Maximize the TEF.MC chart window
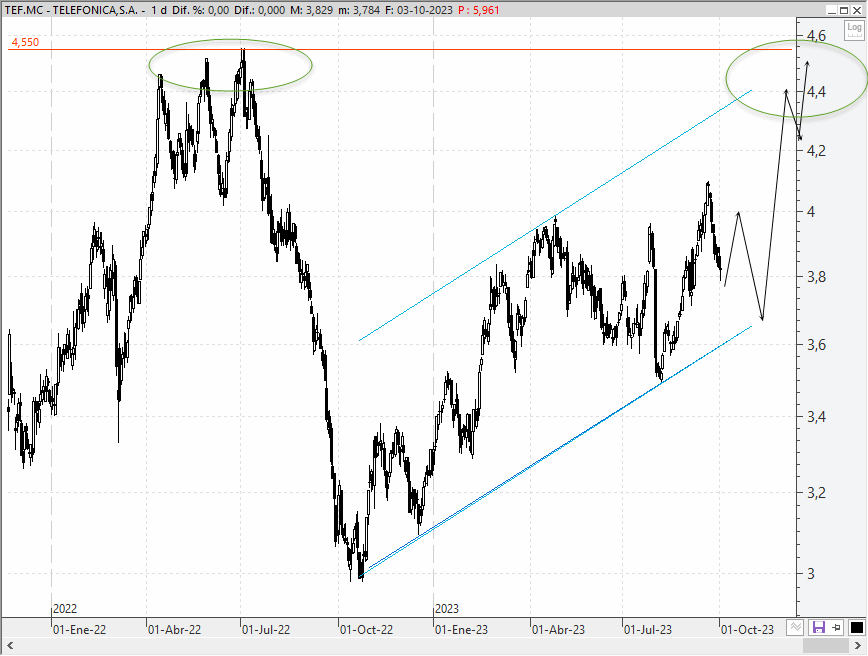The image size is (868, 656). [844, 10]
